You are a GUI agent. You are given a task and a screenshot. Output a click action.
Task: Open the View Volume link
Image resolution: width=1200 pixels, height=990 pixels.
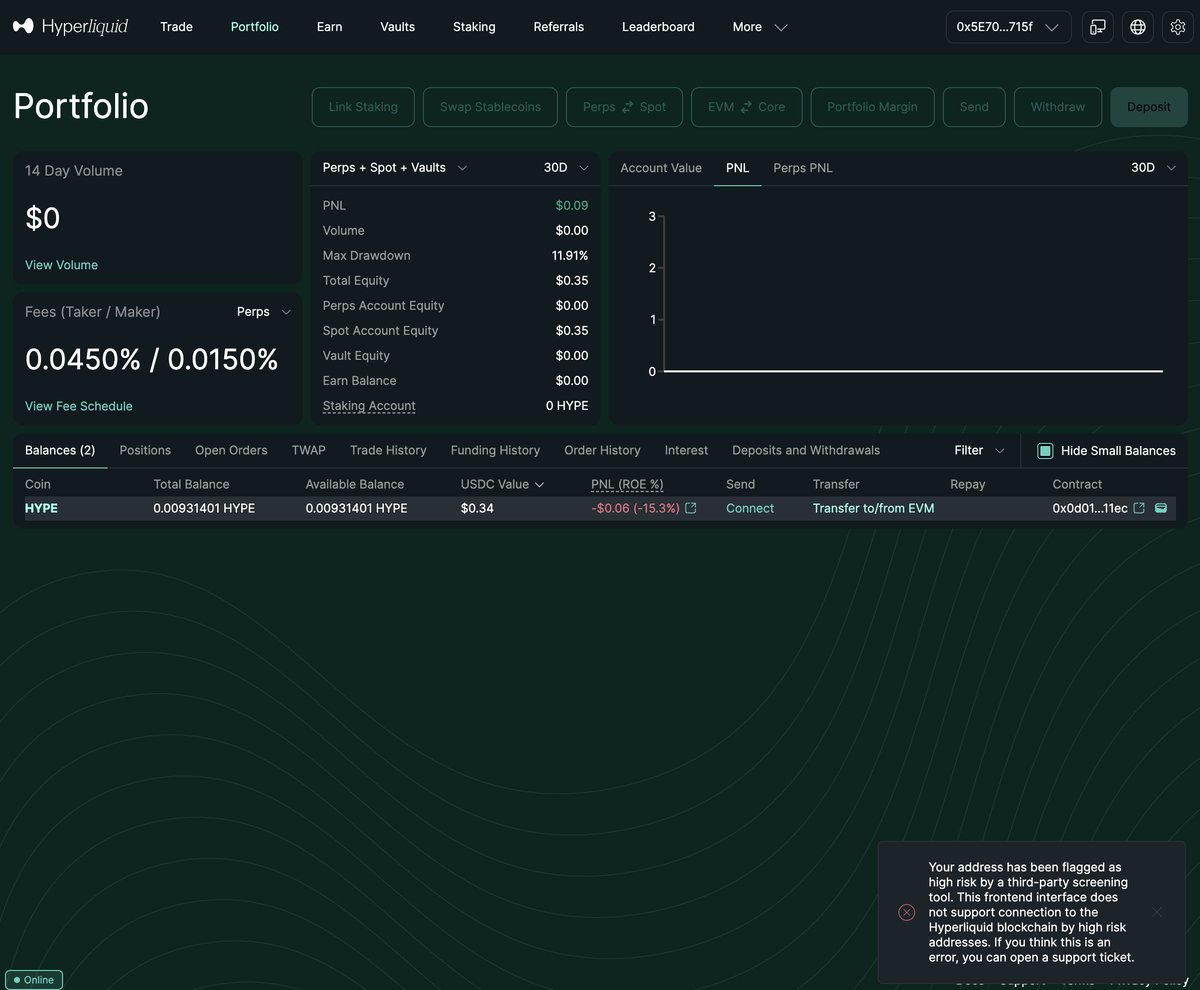[x=61, y=265]
